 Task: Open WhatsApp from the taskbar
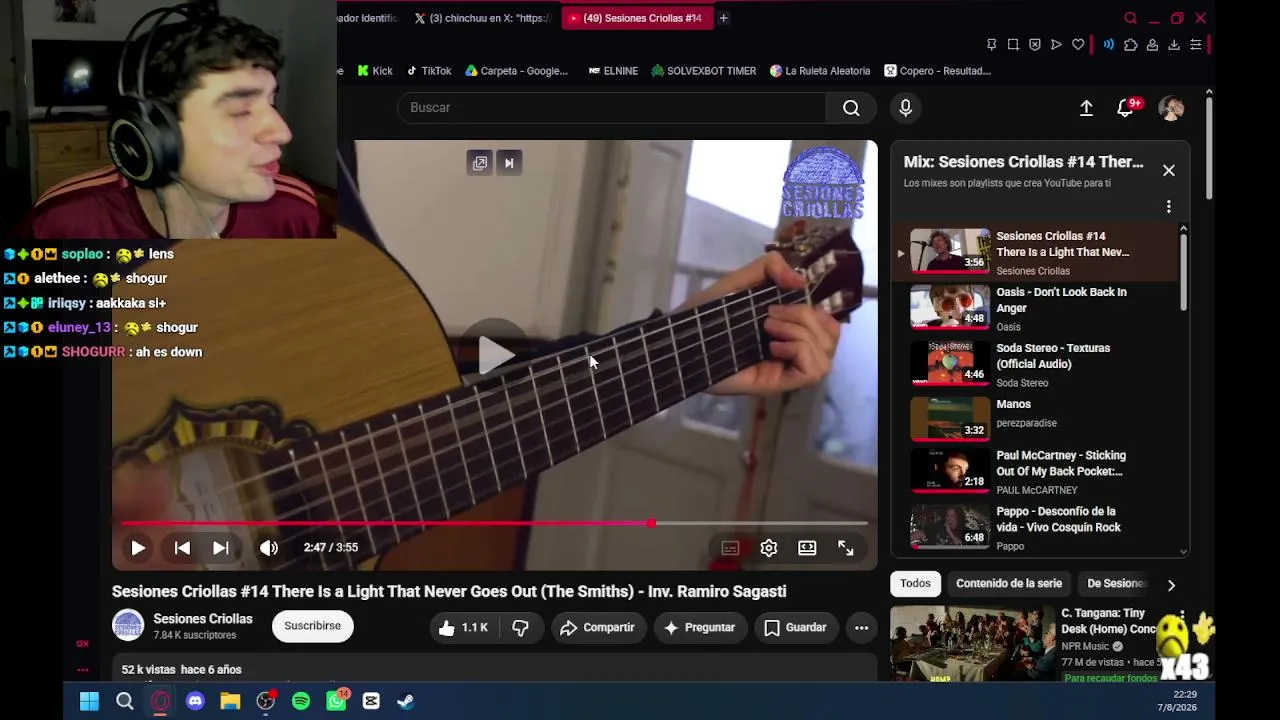click(336, 702)
